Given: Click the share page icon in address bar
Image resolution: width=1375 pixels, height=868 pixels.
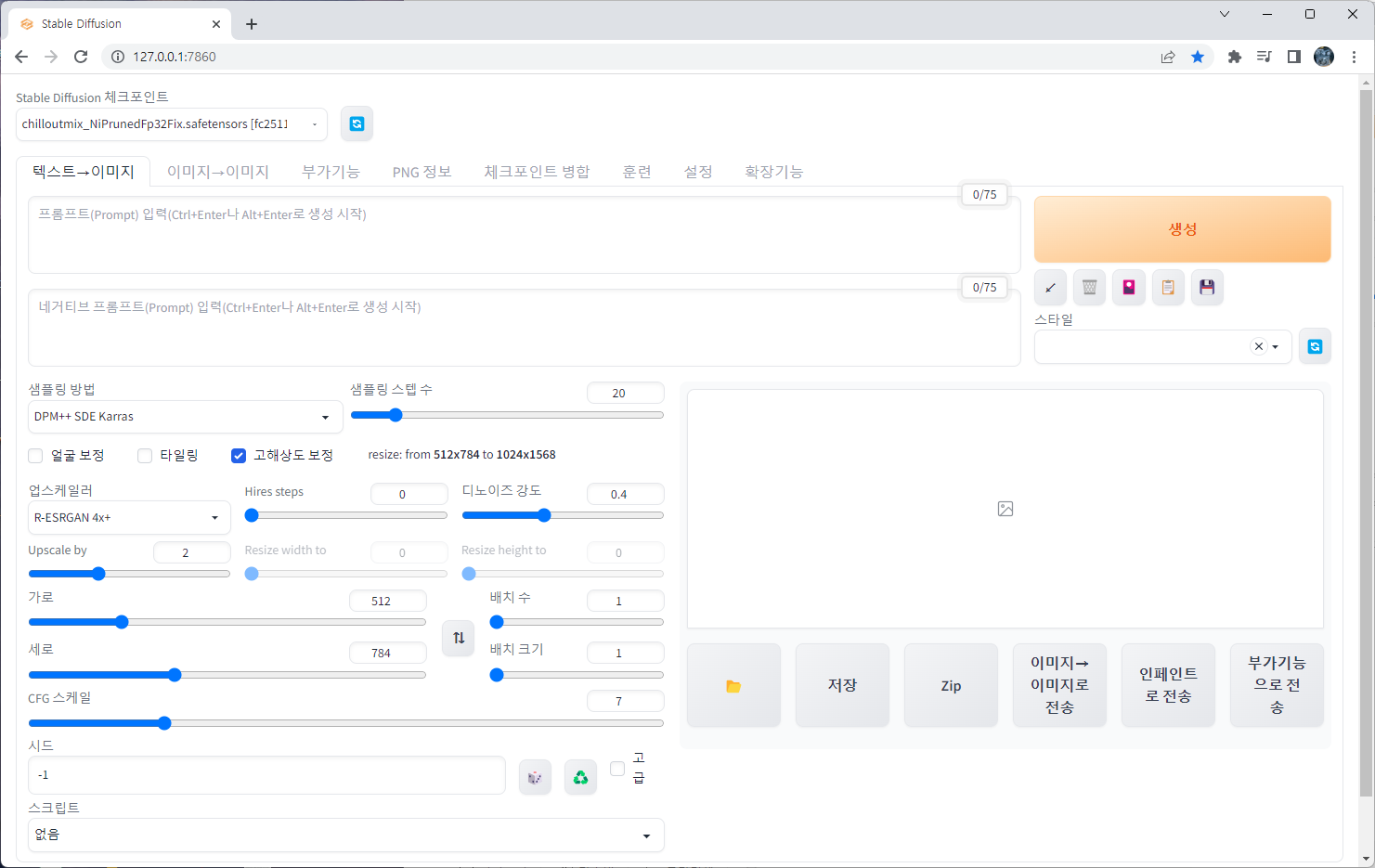Looking at the screenshot, I should [1168, 57].
